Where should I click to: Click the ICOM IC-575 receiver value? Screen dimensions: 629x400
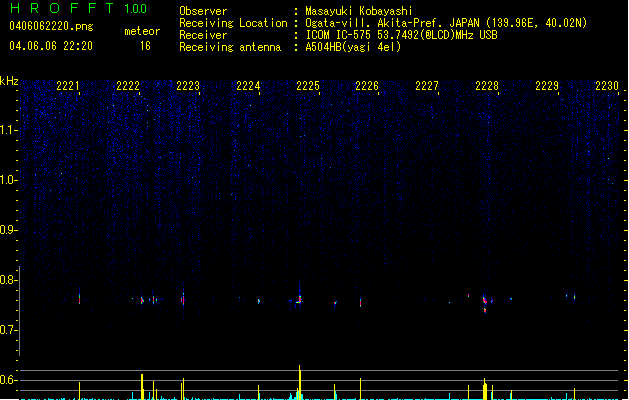tap(401, 35)
